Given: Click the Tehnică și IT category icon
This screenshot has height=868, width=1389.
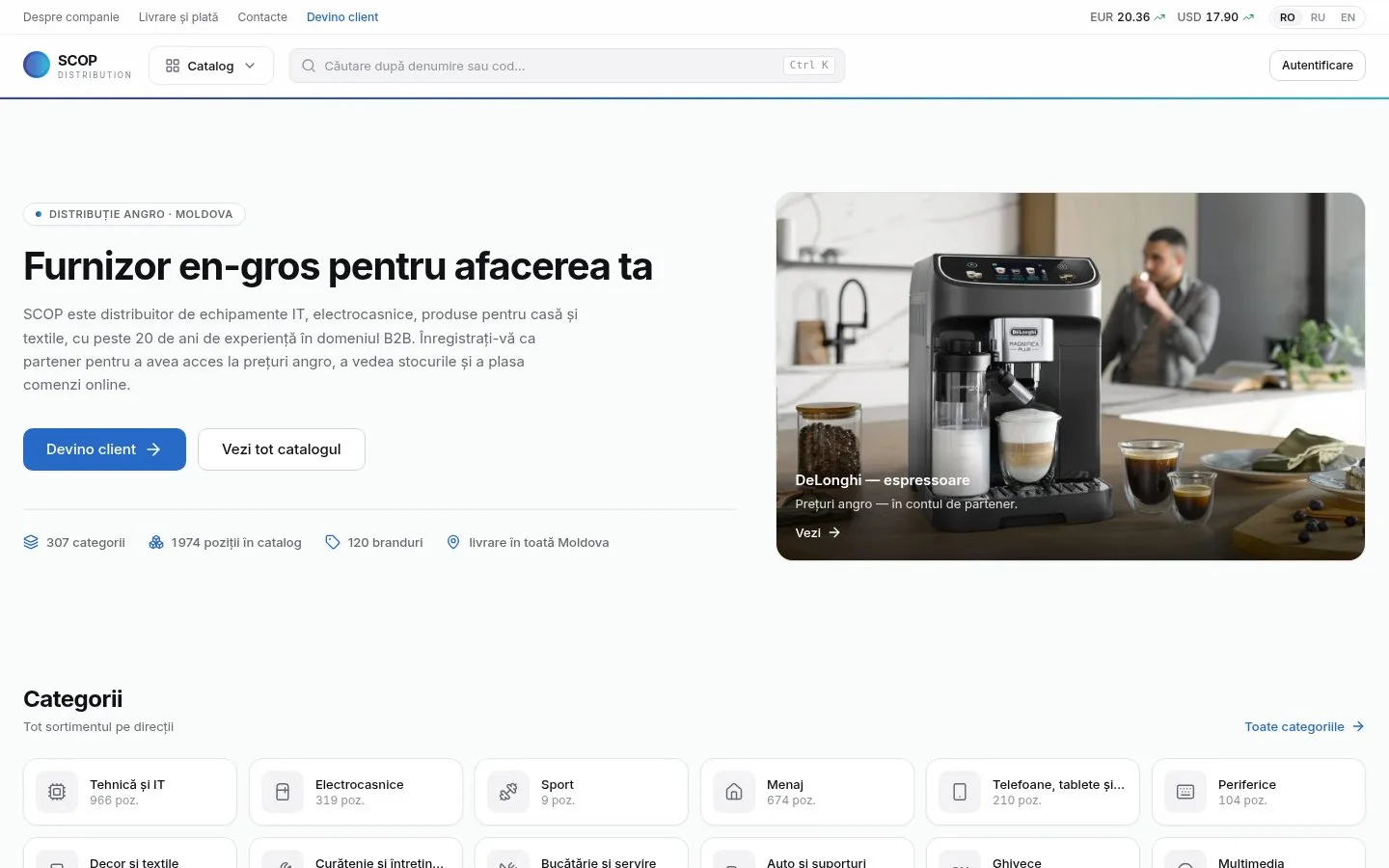Looking at the screenshot, I should click(57, 792).
